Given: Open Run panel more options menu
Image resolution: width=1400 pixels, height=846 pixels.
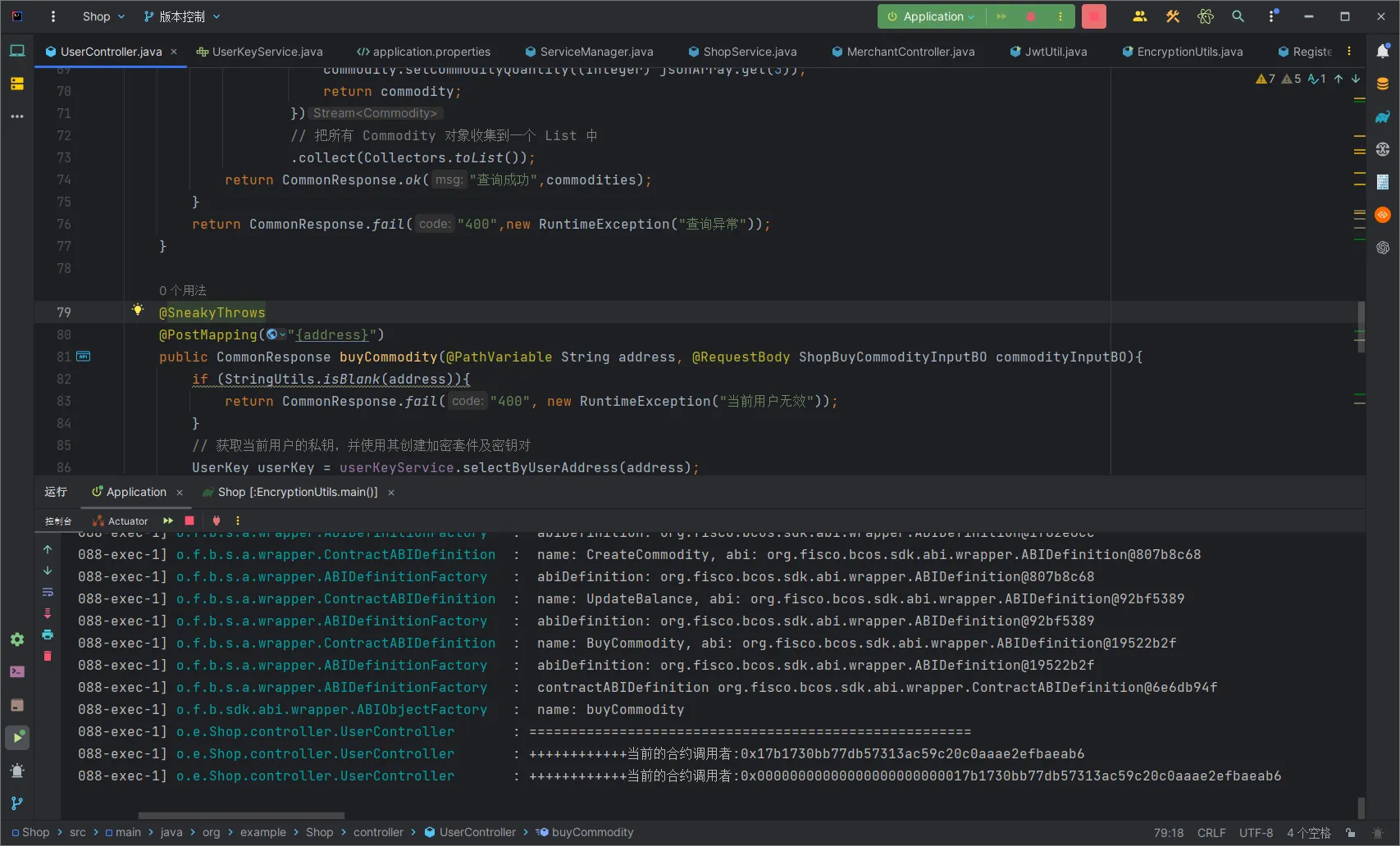Looking at the screenshot, I should click(238, 521).
